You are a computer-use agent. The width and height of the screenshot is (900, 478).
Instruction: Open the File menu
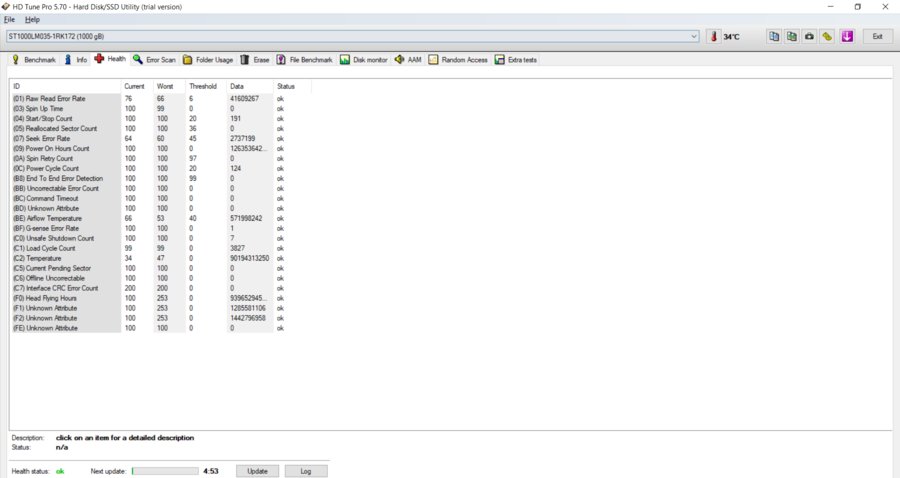9,20
